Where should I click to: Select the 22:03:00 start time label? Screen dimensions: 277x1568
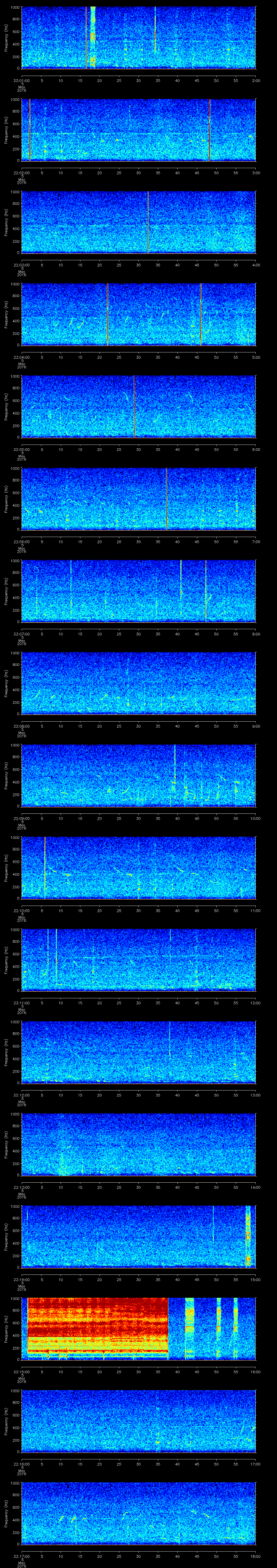coord(21,265)
